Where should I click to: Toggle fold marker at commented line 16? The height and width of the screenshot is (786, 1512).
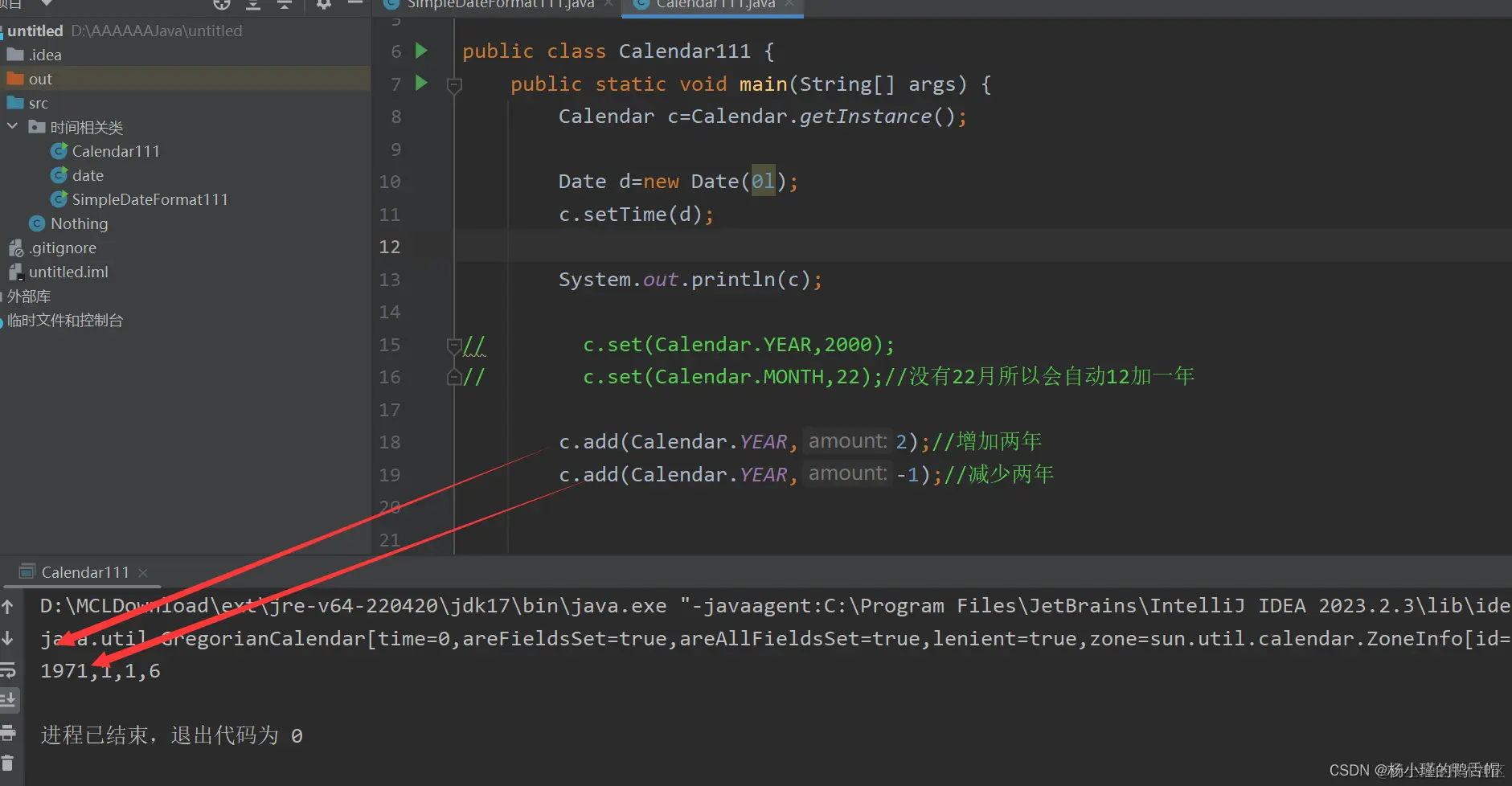[454, 377]
